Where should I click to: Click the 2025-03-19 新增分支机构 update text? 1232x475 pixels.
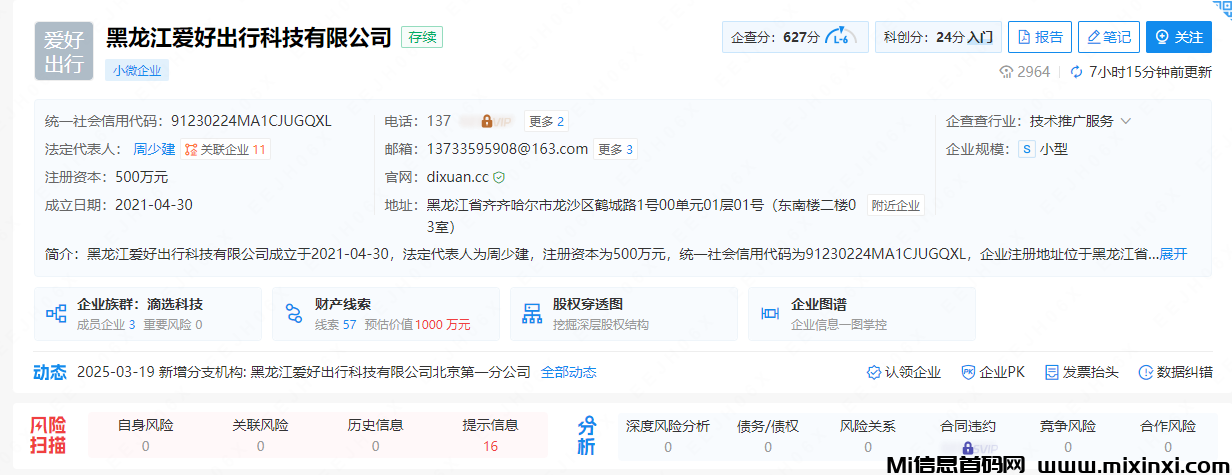(x=304, y=372)
